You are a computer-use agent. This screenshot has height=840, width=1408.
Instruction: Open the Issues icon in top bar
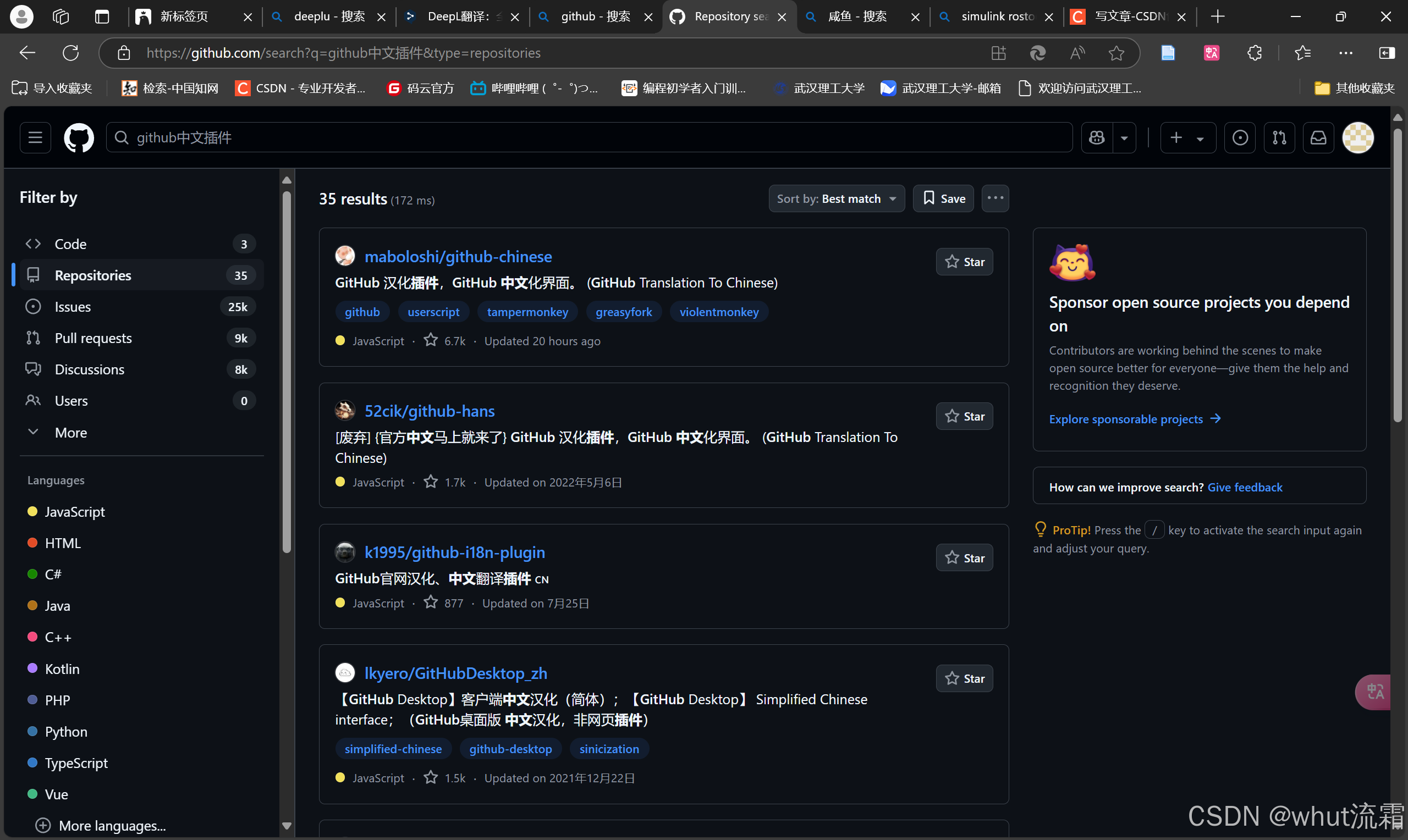click(x=1240, y=137)
